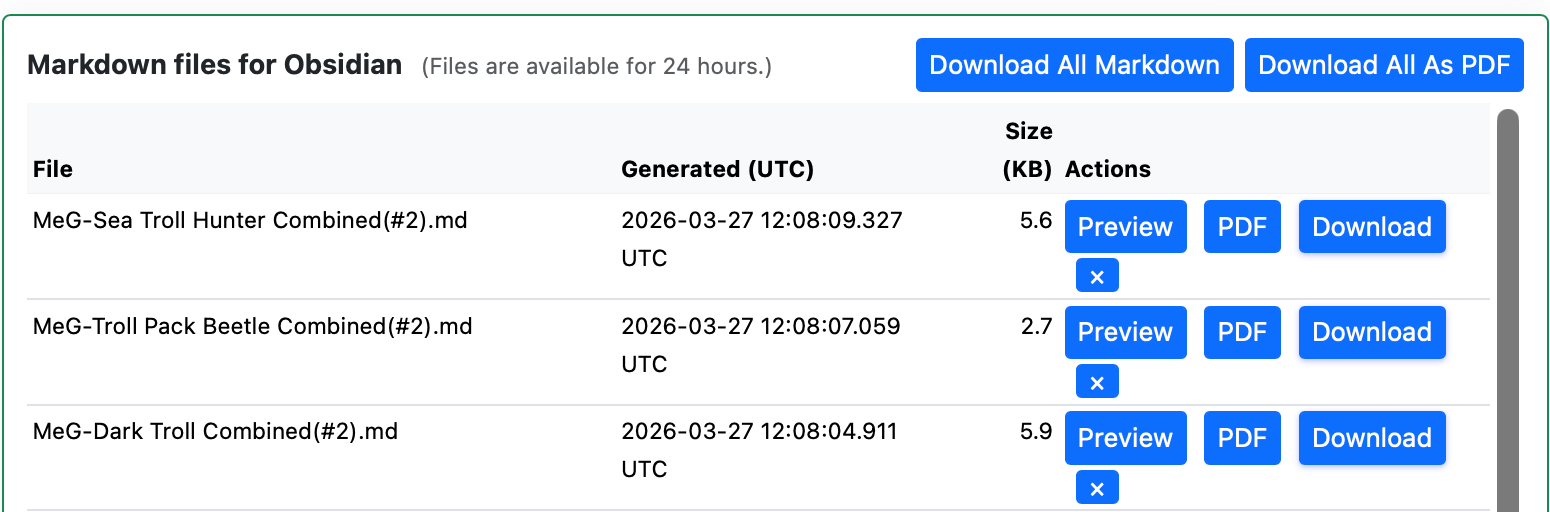Click the file list vertical scrollbar
The width and height of the screenshot is (1550, 512).
[x=1507, y=300]
